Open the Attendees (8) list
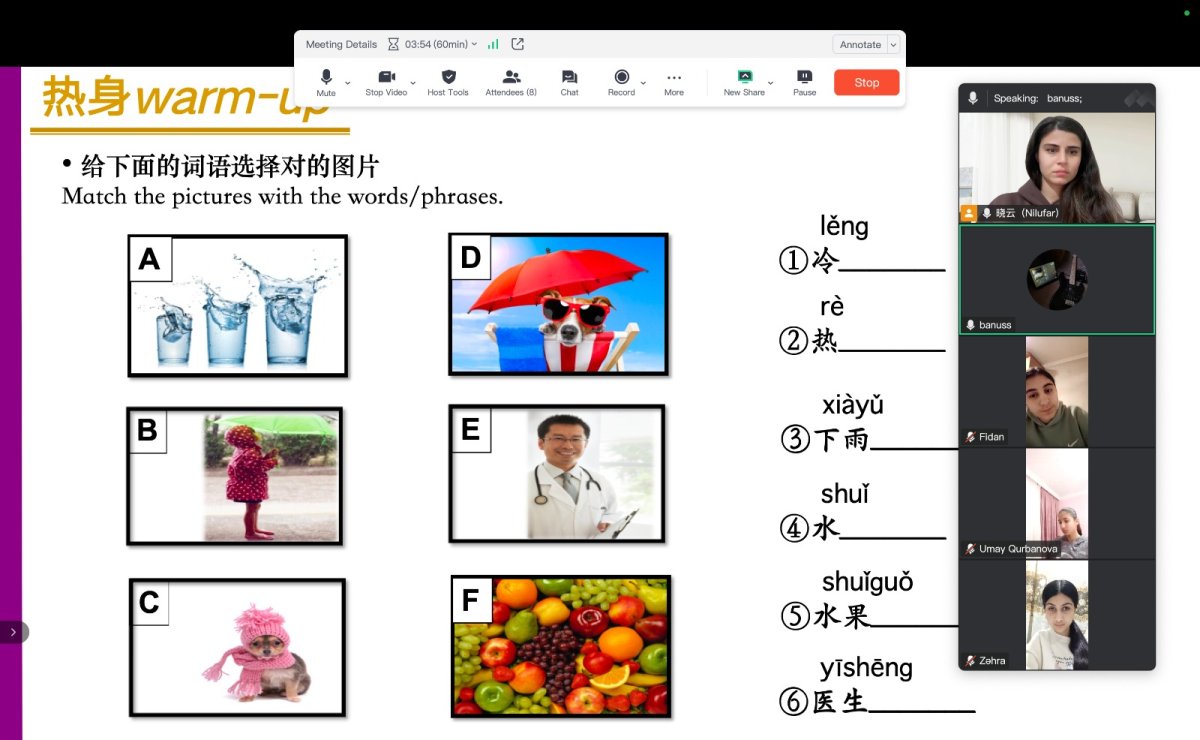1200x740 pixels. point(511,82)
